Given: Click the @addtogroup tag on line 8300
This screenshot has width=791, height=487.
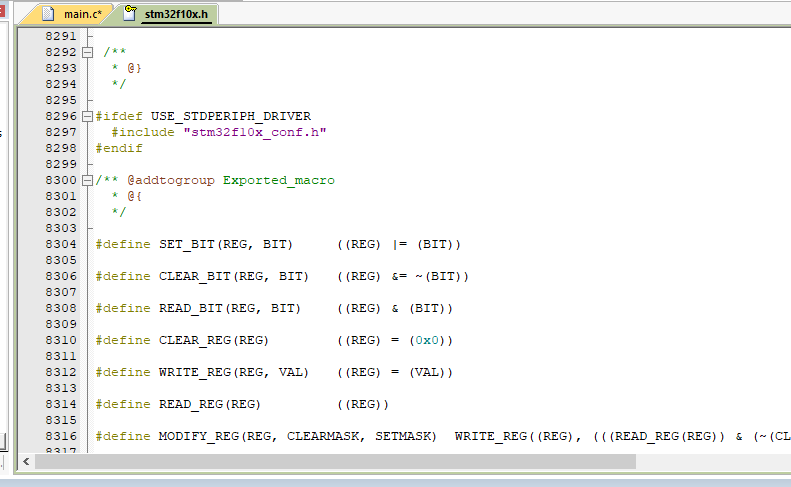Looking at the screenshot, I should click(x=171, y=180).
